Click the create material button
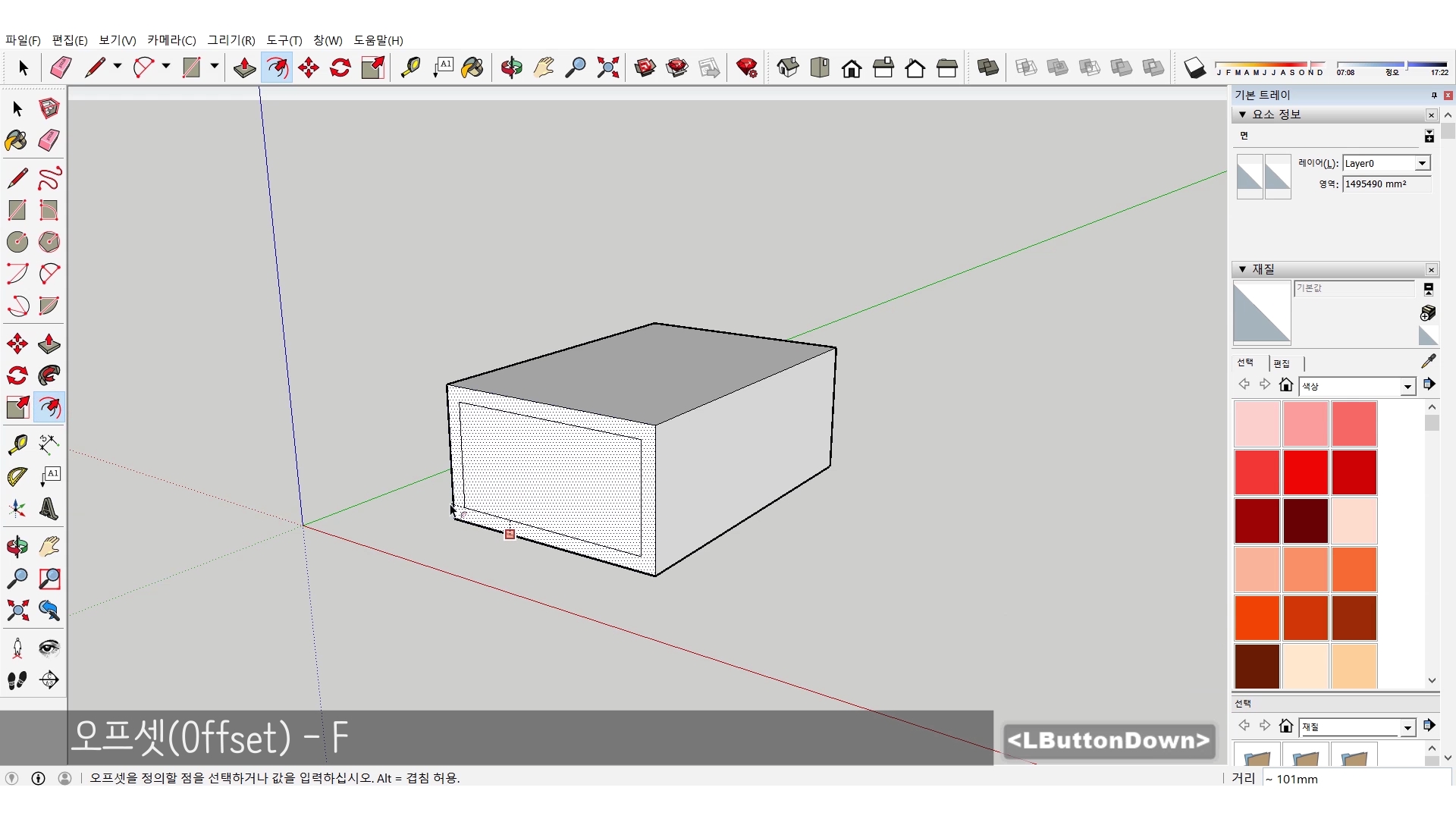This screenshot has height=819, width=1456. [1428, 312]
